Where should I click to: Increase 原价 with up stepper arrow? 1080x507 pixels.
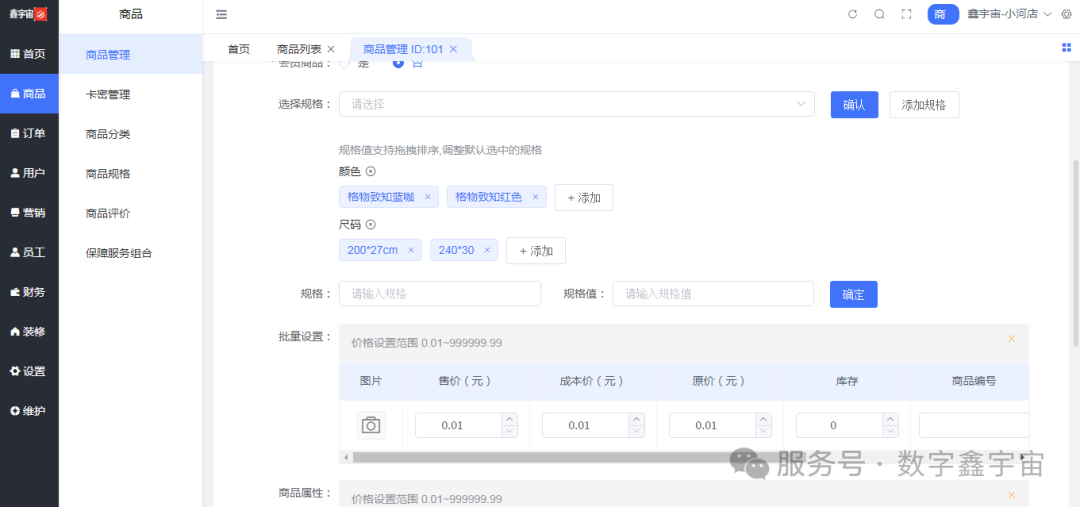tap(764, 419)
